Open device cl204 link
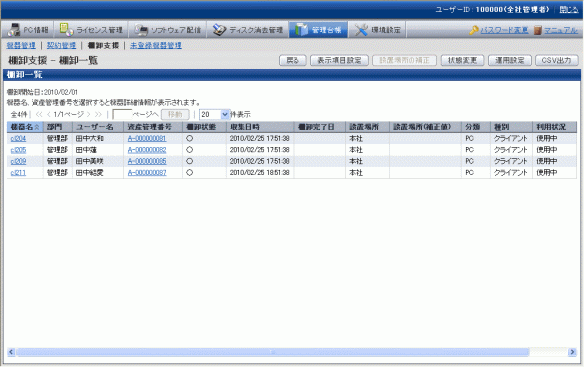 coord(18,139)
